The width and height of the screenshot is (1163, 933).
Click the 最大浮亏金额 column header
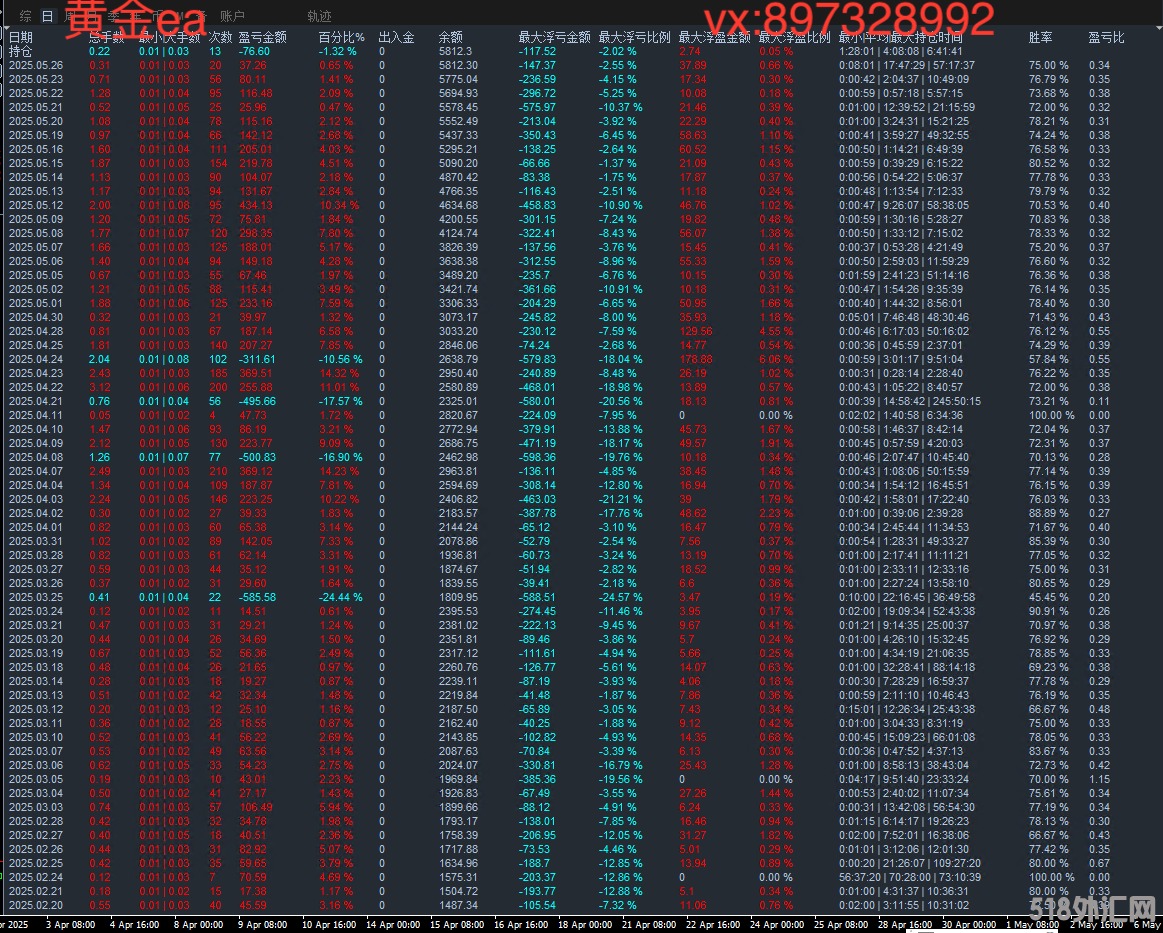[x=554, y=37]
